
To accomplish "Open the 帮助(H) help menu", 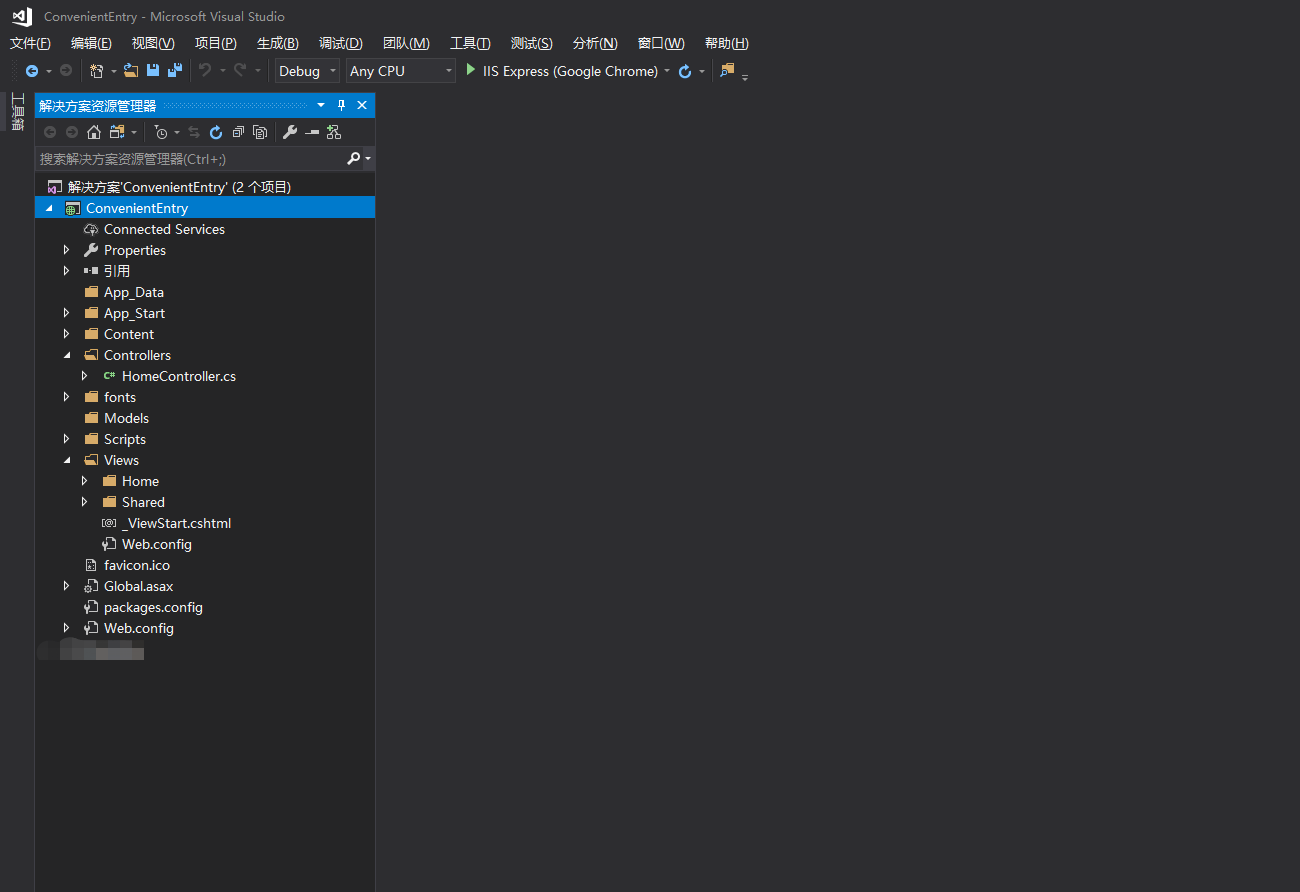I will pos(727,43).
